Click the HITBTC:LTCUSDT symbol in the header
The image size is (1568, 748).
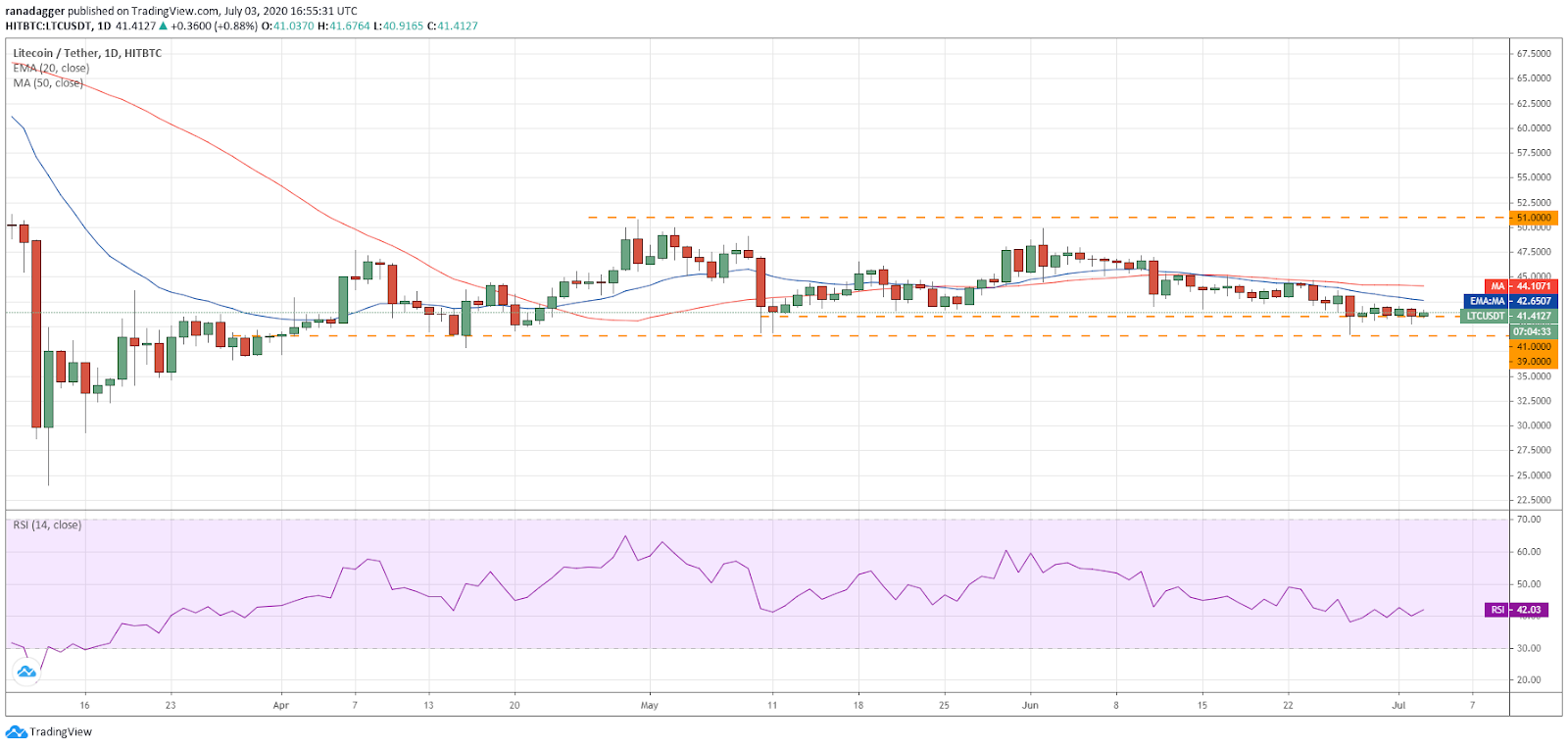pos(49,26)
